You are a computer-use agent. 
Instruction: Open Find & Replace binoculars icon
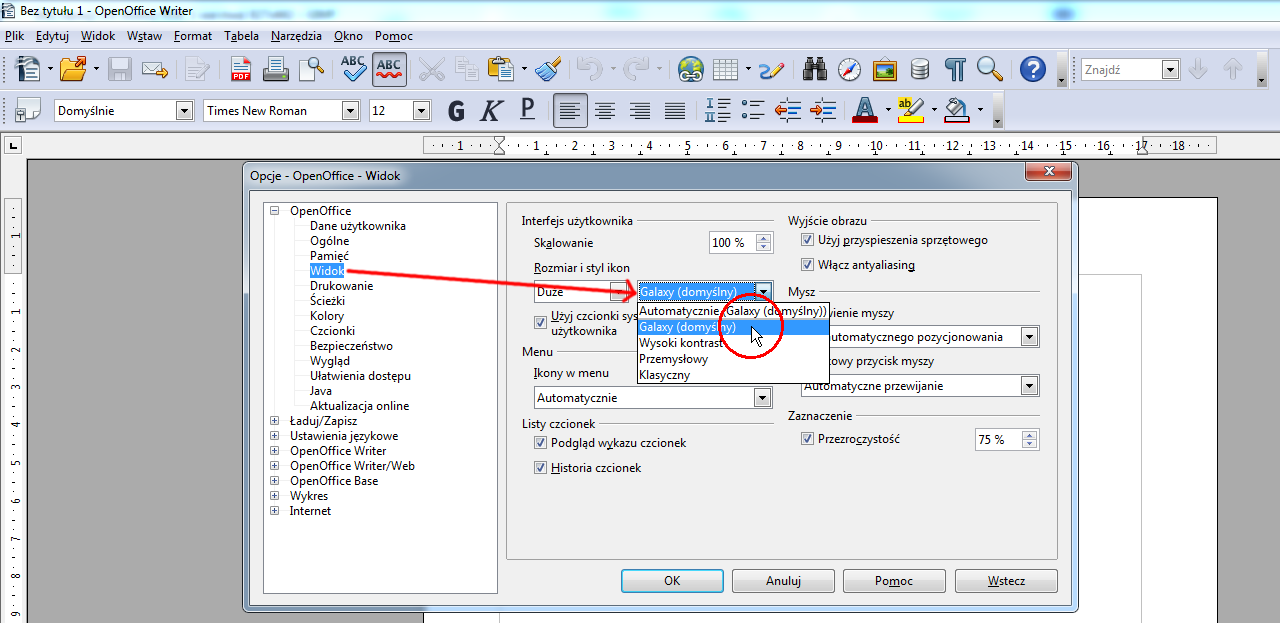pyautogui.click(x=814, y=69)
